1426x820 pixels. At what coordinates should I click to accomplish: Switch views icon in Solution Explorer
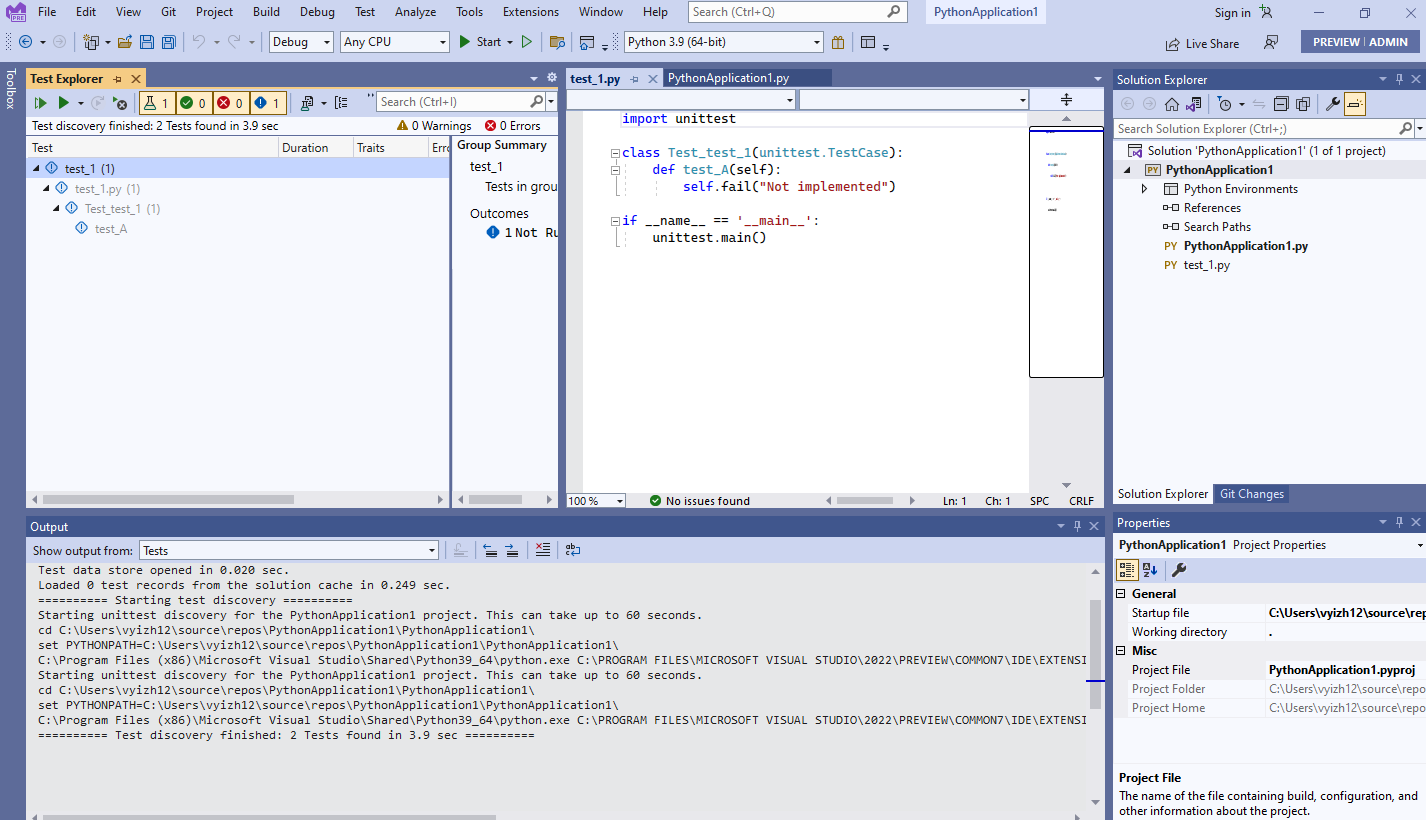(1193, 104)
